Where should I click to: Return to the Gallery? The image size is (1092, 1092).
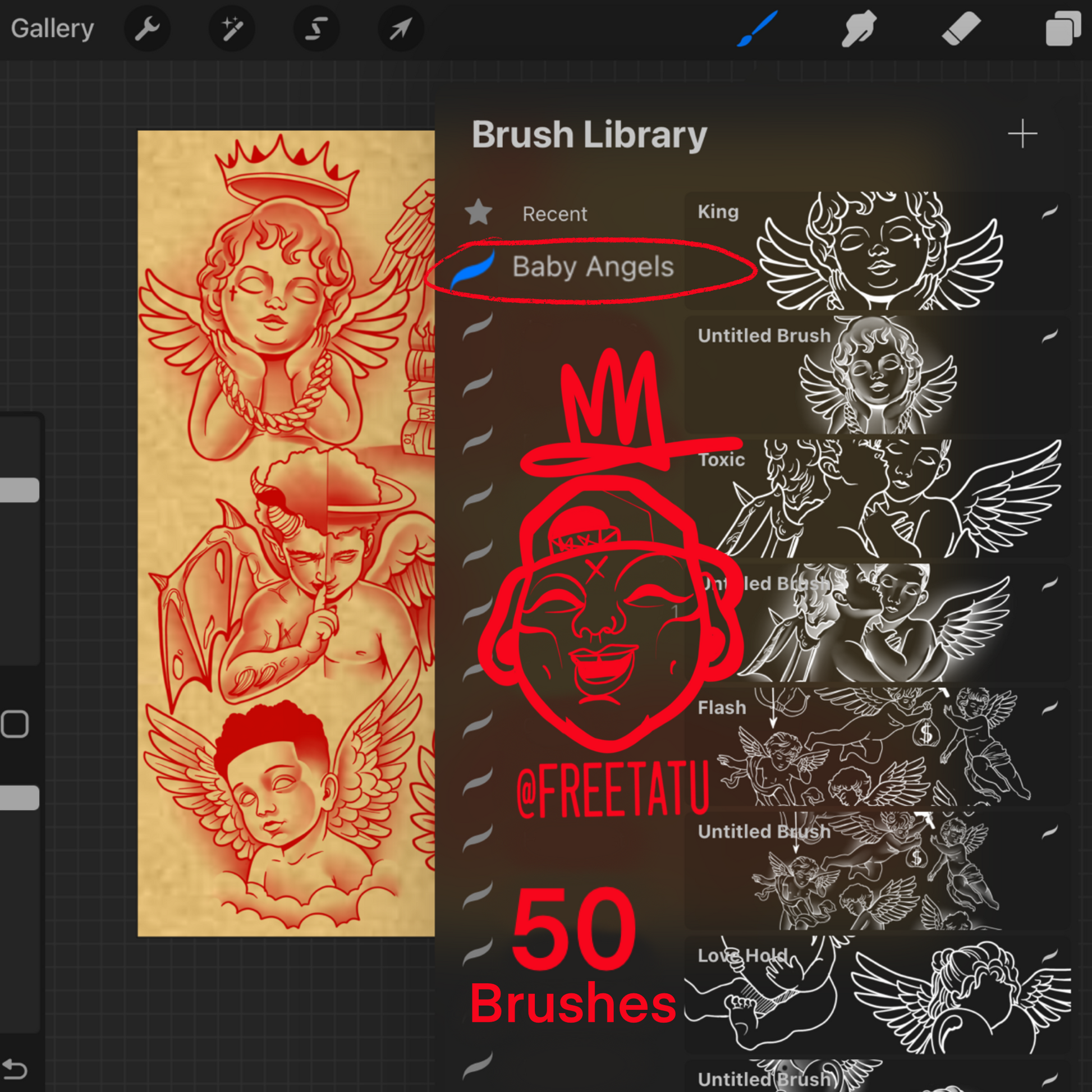pyautogui.click(x=52, y=28)
